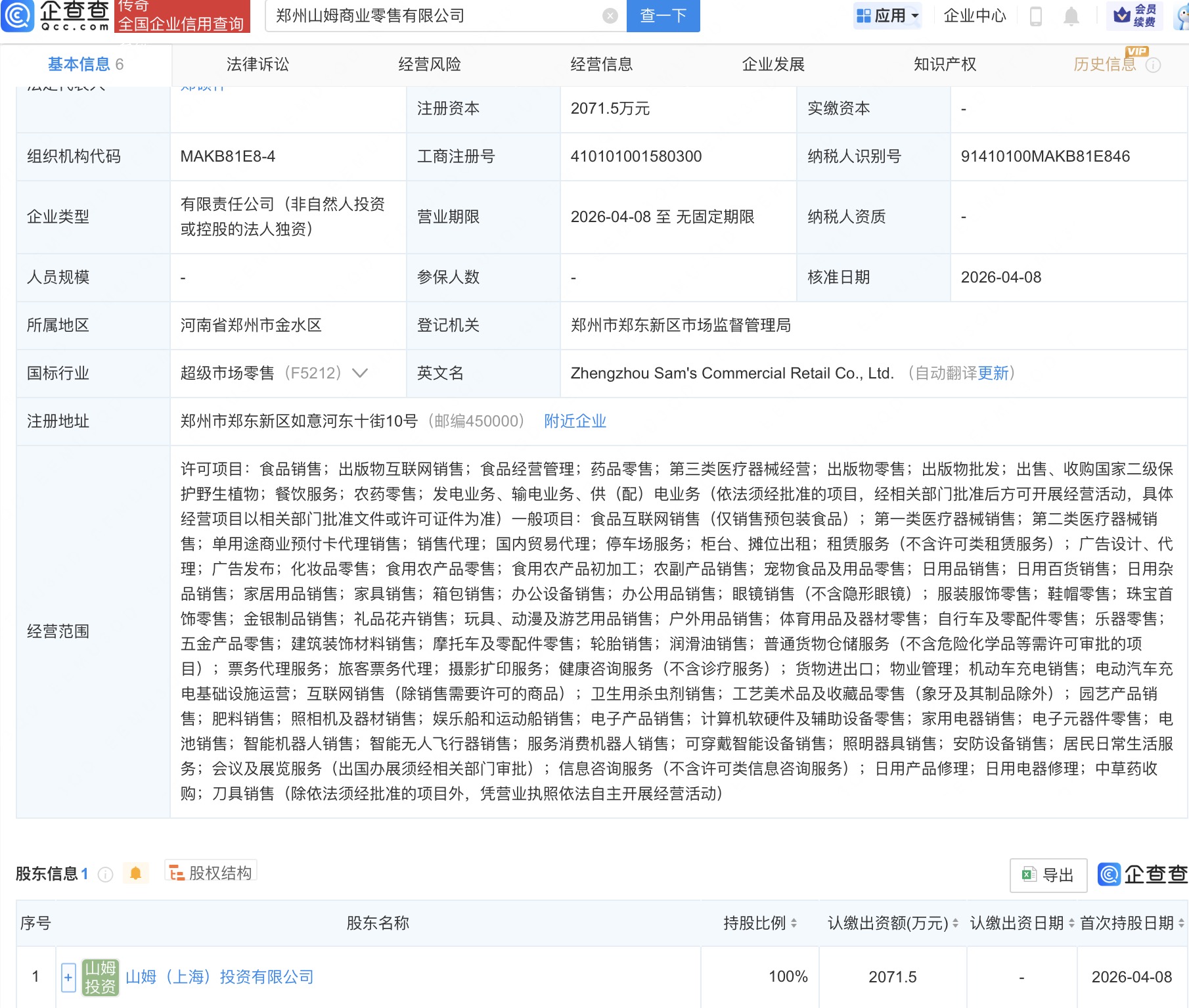Export shareholder data with 导出 button

[1048, 875]
